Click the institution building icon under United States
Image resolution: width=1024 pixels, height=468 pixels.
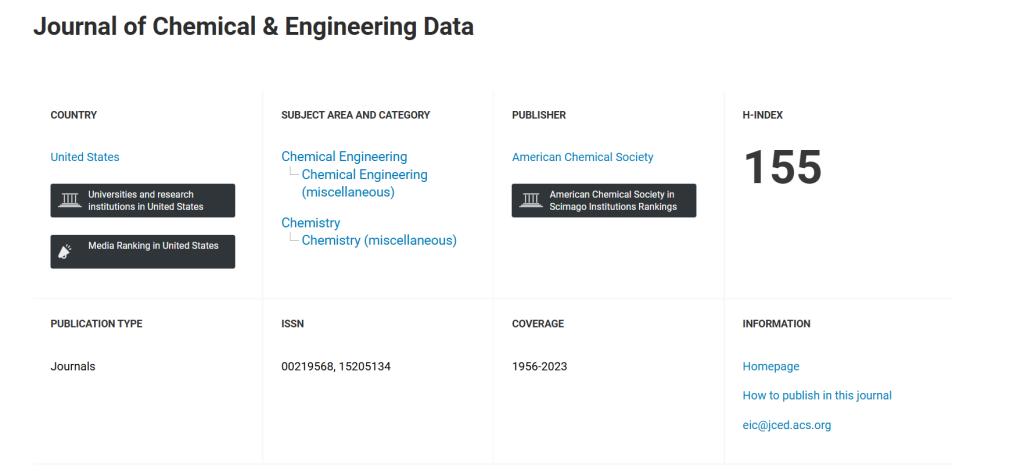[x=69, y=200]
